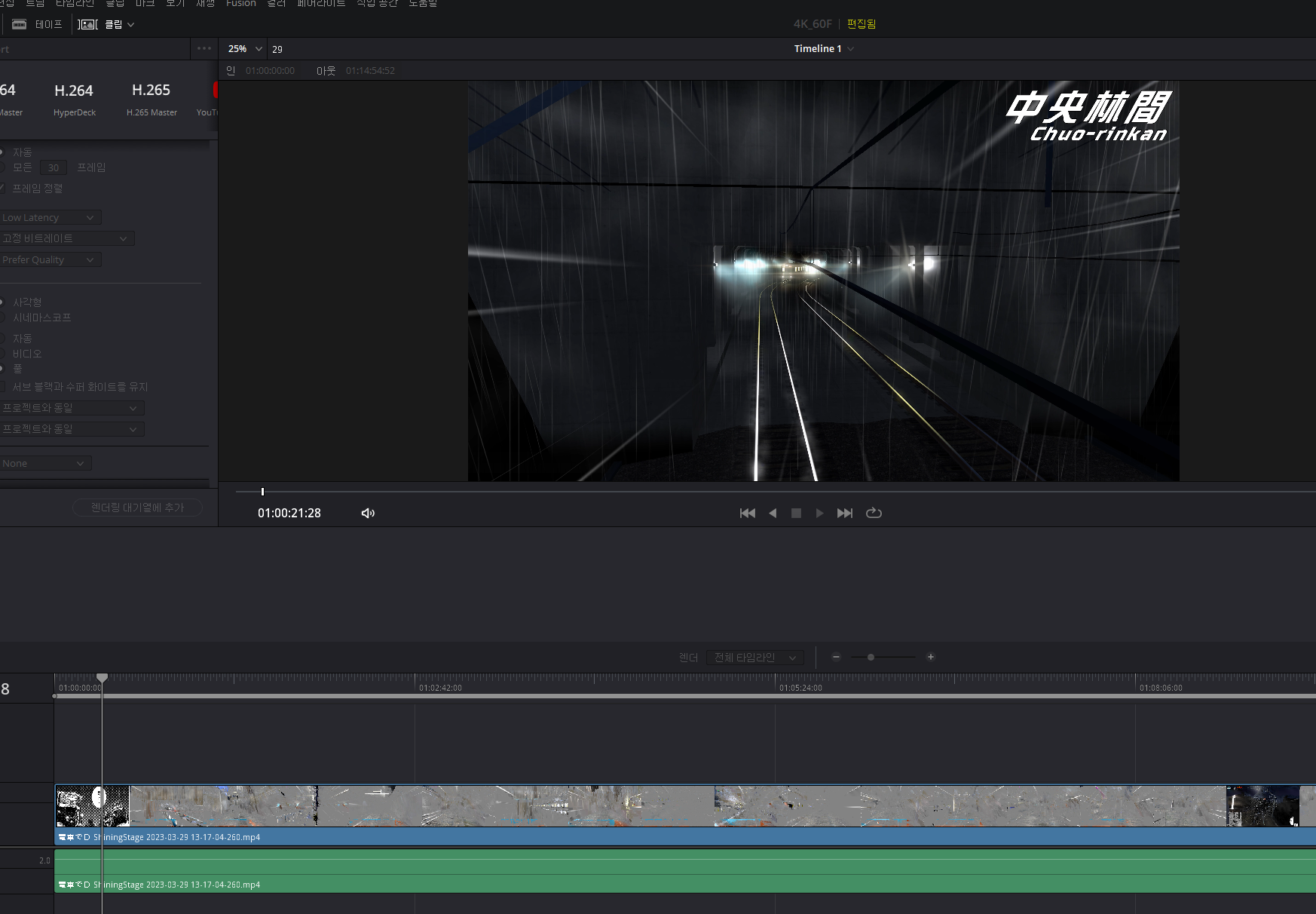Expand the Timeline 1 dropdown
This screenshot has height=914, width=1316.
(824, 48)
